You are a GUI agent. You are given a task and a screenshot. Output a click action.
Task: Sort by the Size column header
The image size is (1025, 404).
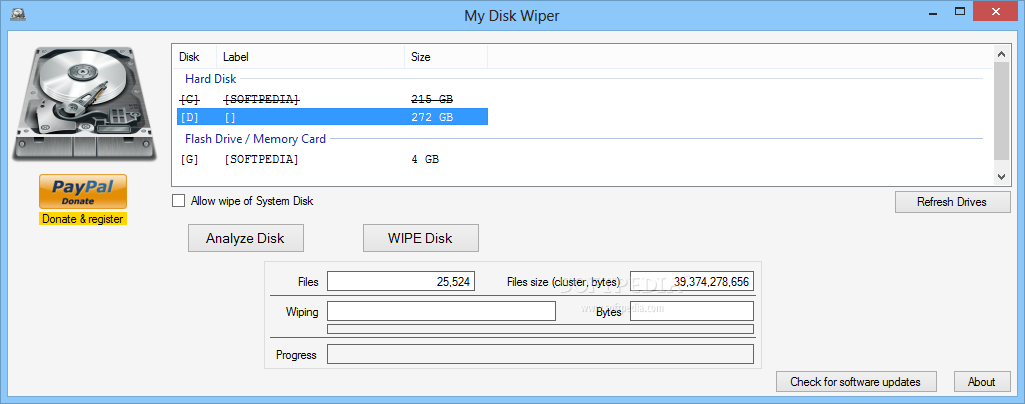(446, 57)
